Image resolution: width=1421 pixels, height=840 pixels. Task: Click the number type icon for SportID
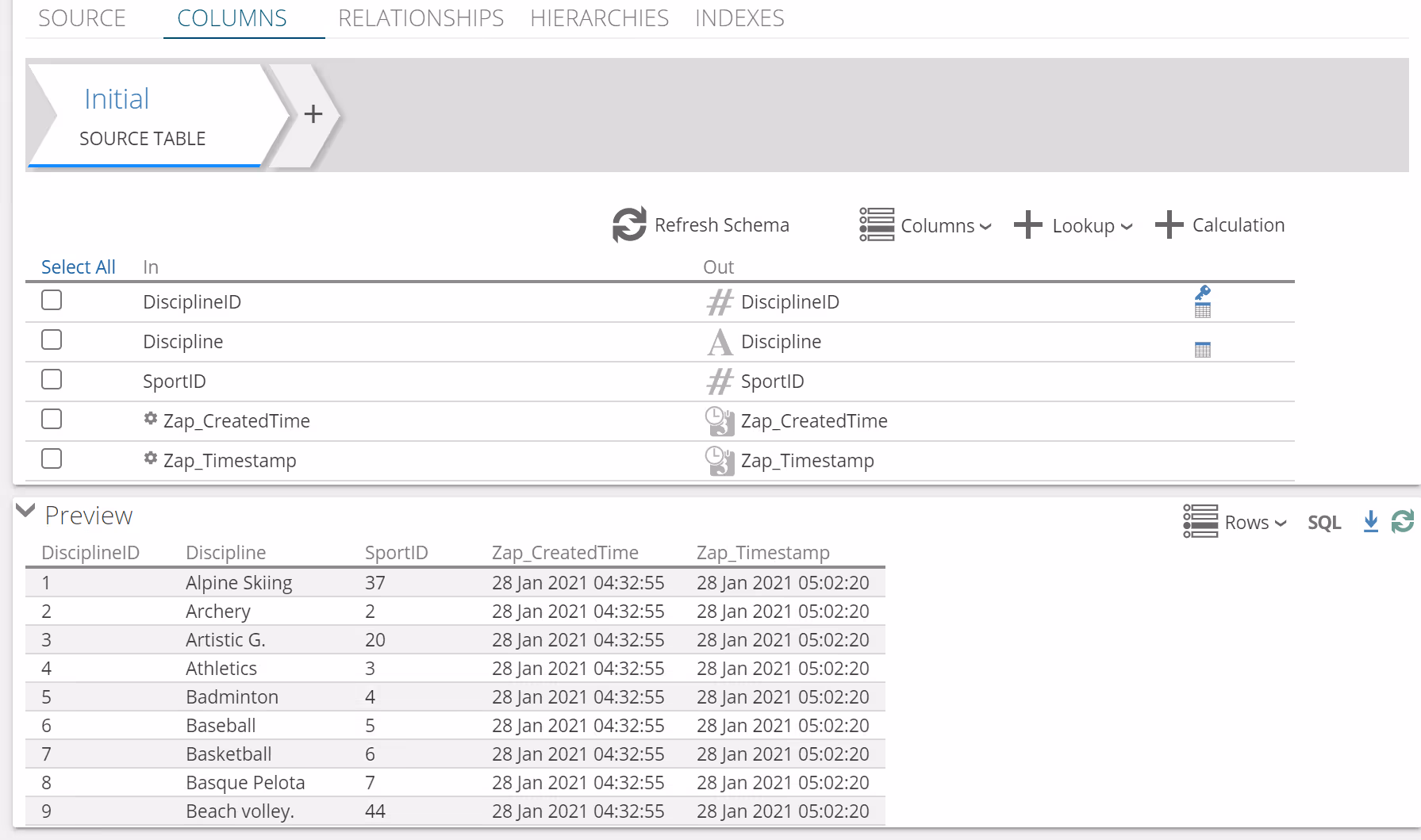pos(720,382)
